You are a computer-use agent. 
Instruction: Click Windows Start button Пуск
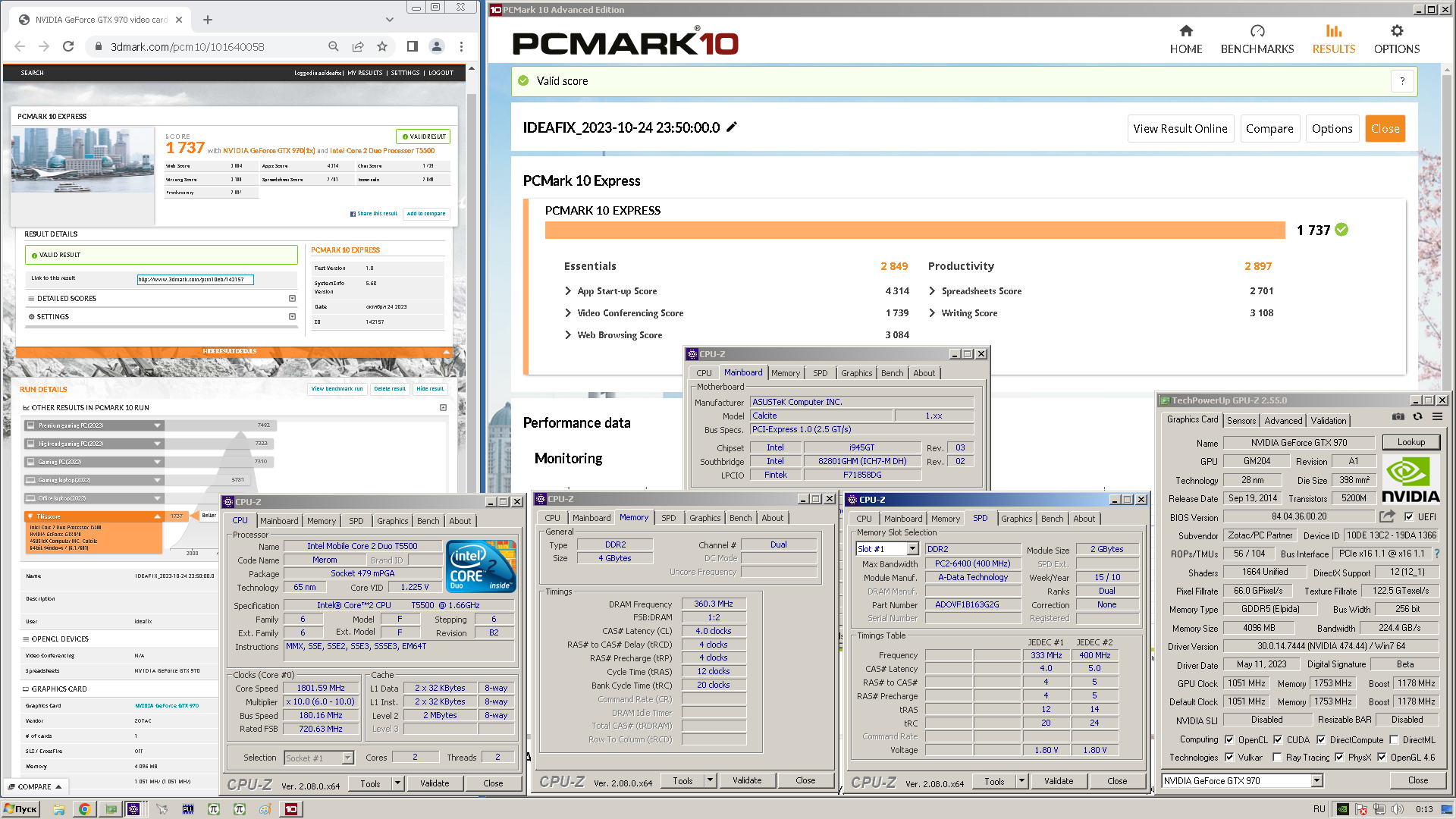[x=21, y=809]
